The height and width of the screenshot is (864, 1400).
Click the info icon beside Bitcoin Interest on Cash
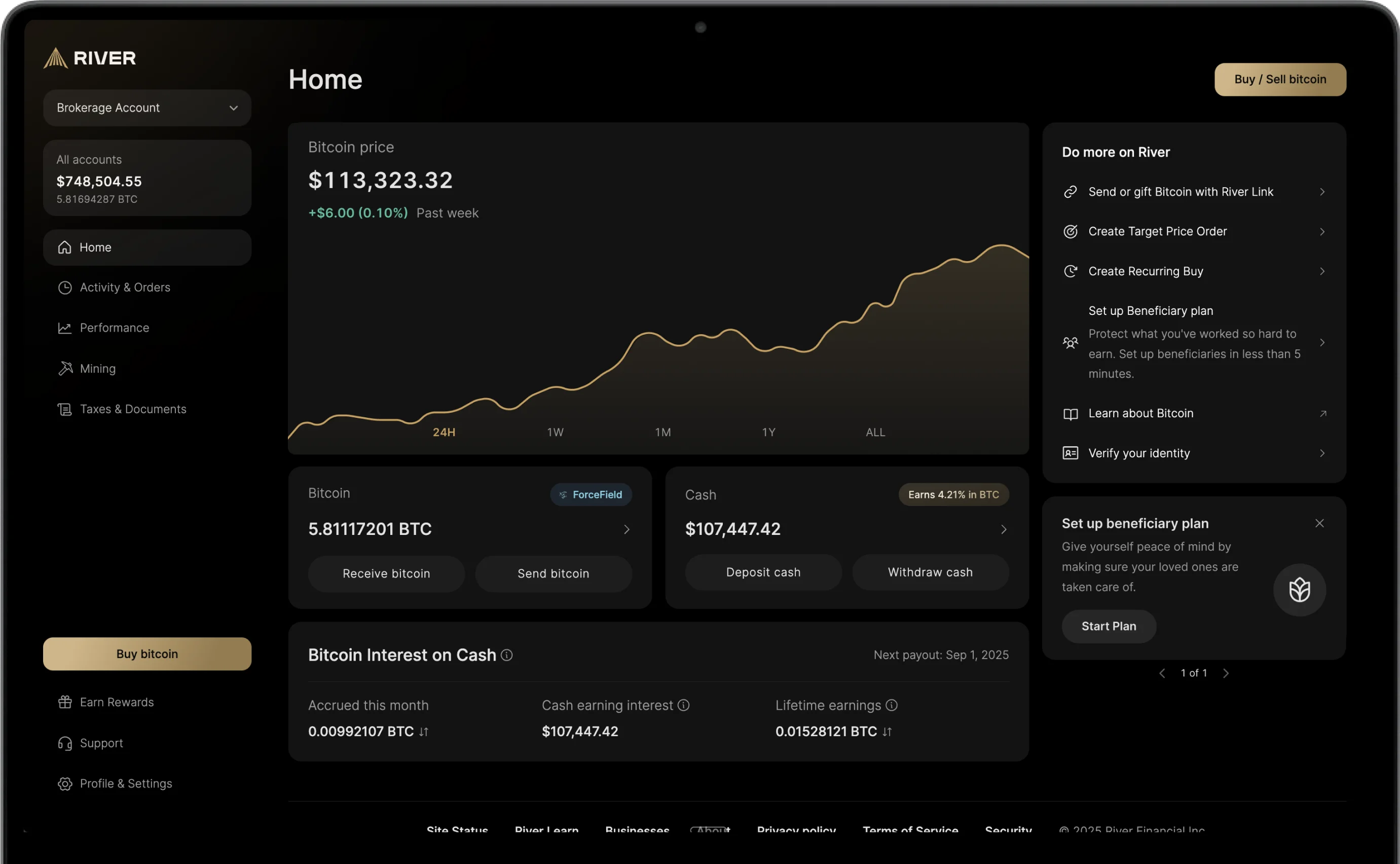pyautogui.click(x=507, y=655)
